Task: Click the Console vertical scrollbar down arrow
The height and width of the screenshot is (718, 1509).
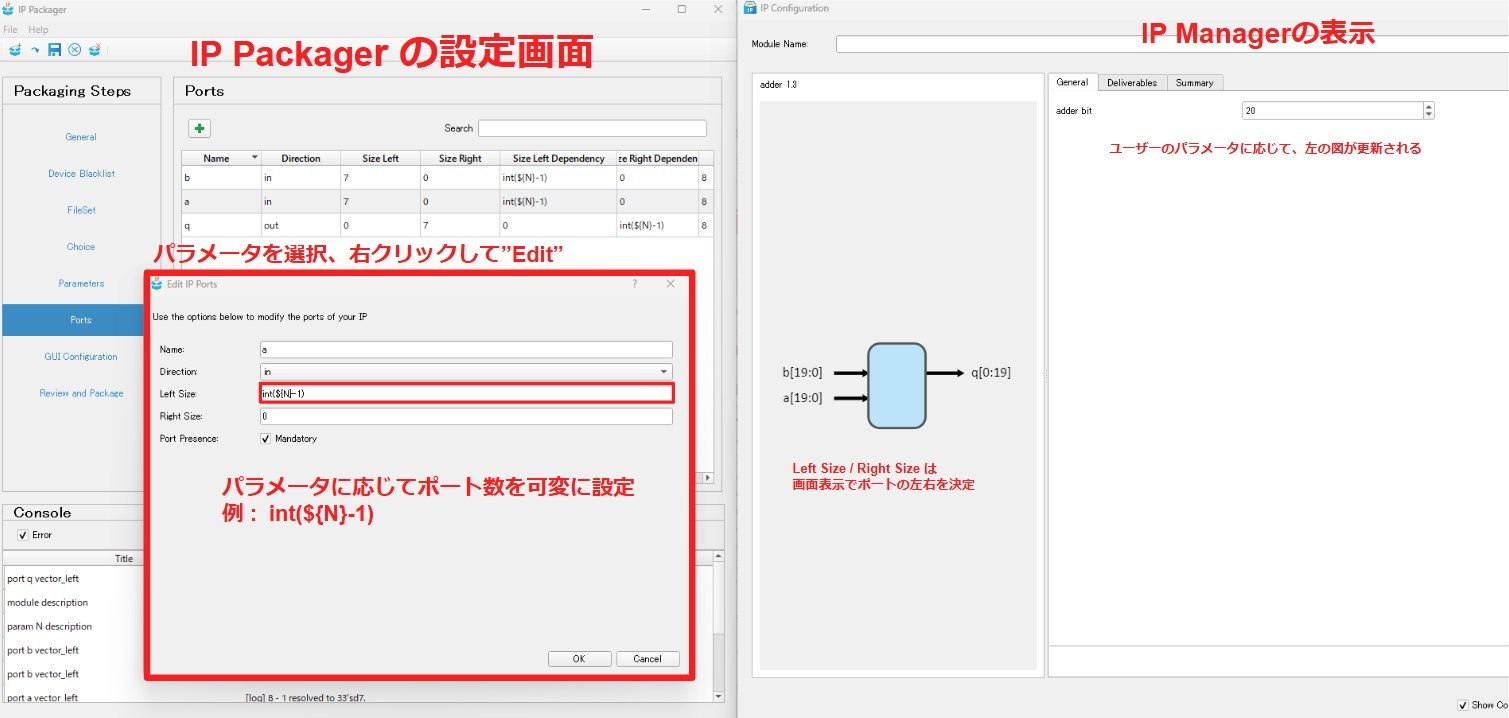Action: pos(717,695)
